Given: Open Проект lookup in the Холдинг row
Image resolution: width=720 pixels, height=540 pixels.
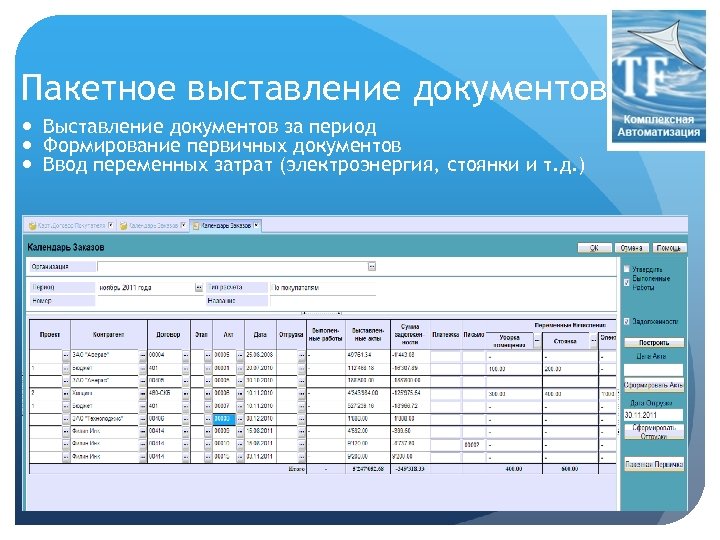Looking at the screenshot, I should (66, 394).
